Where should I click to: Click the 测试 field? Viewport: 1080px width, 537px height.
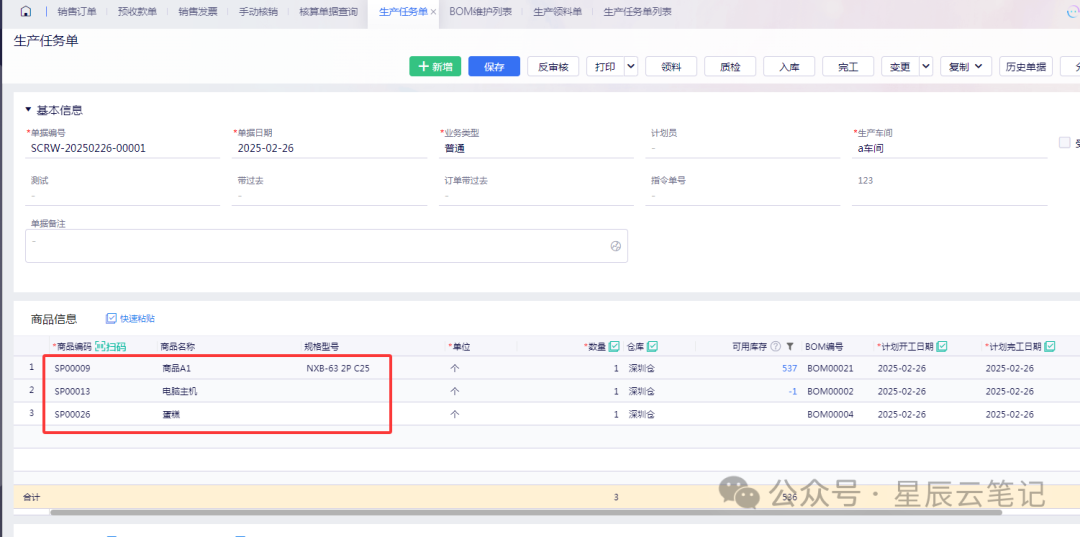(x=123, y=196)
